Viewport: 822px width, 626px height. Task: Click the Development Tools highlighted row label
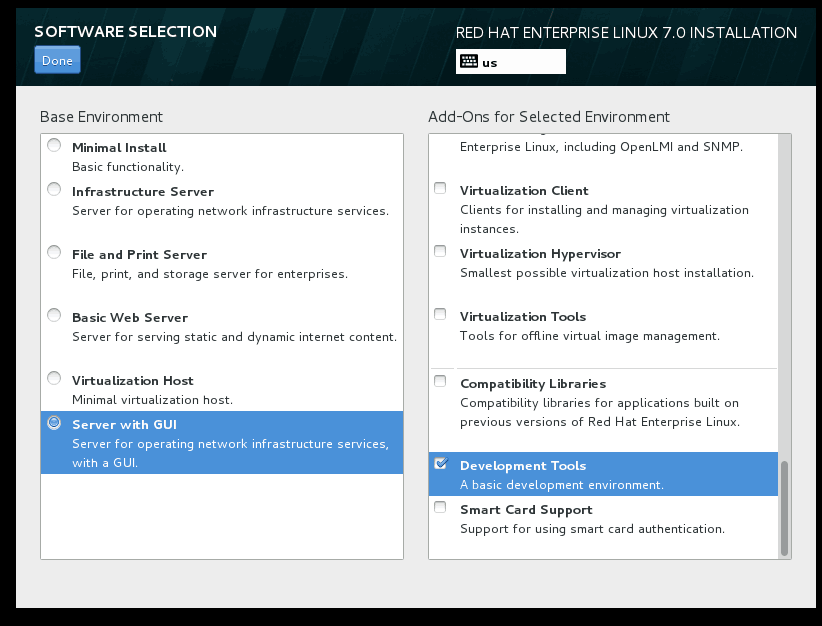(x=523, y=466)
